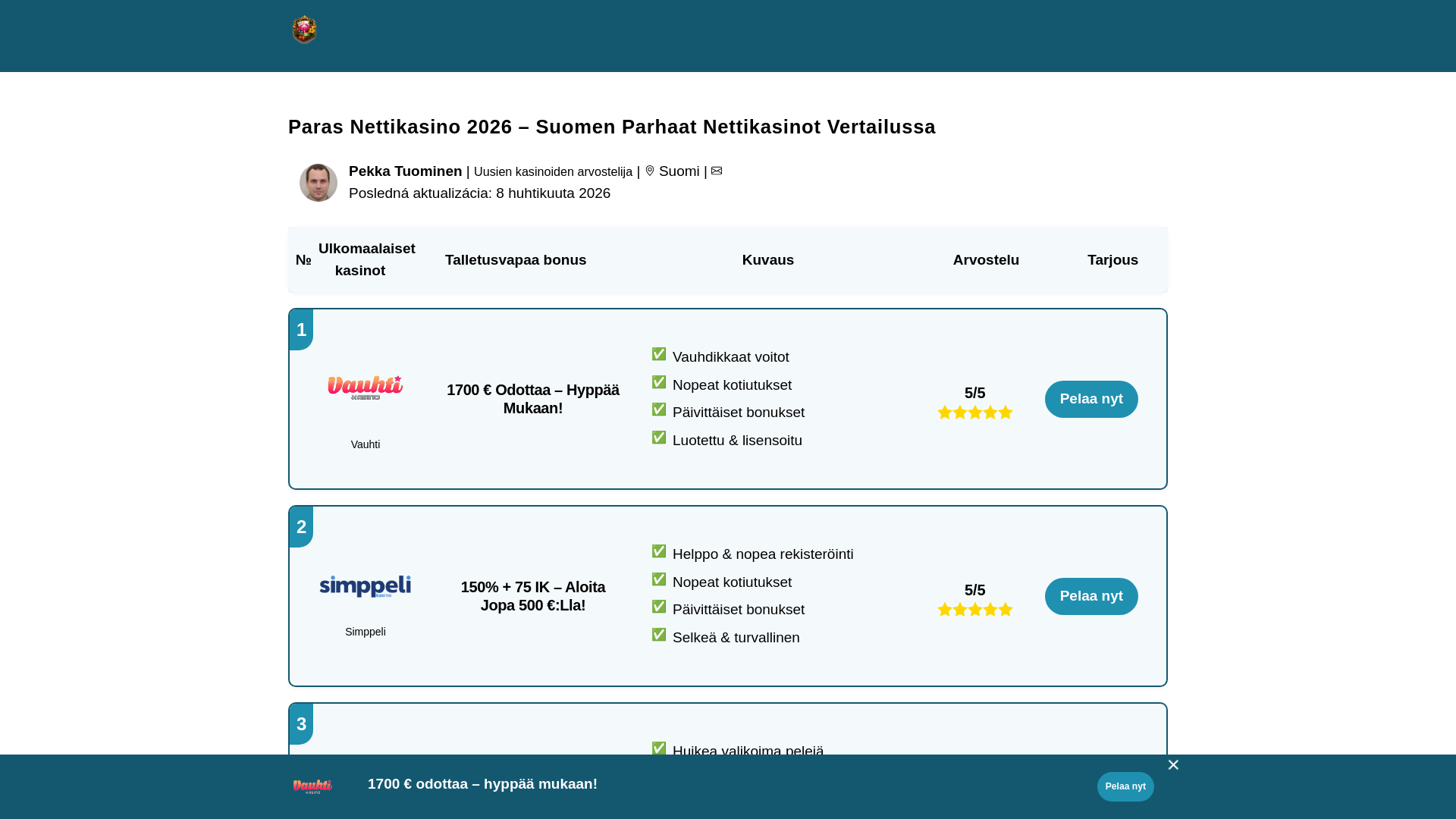Click the Simppeli casino logo
The width and height of the screenshot is (1456, 819).
click(365, 586)
